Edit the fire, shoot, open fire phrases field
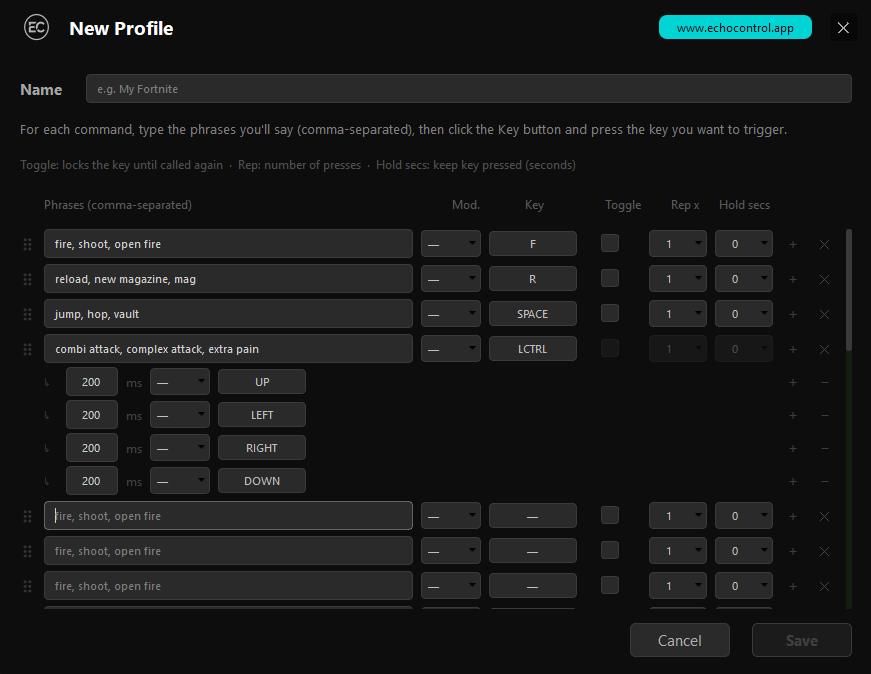Image resolution: width=871 pixels, height=674 pixels. tap(228, 244)
